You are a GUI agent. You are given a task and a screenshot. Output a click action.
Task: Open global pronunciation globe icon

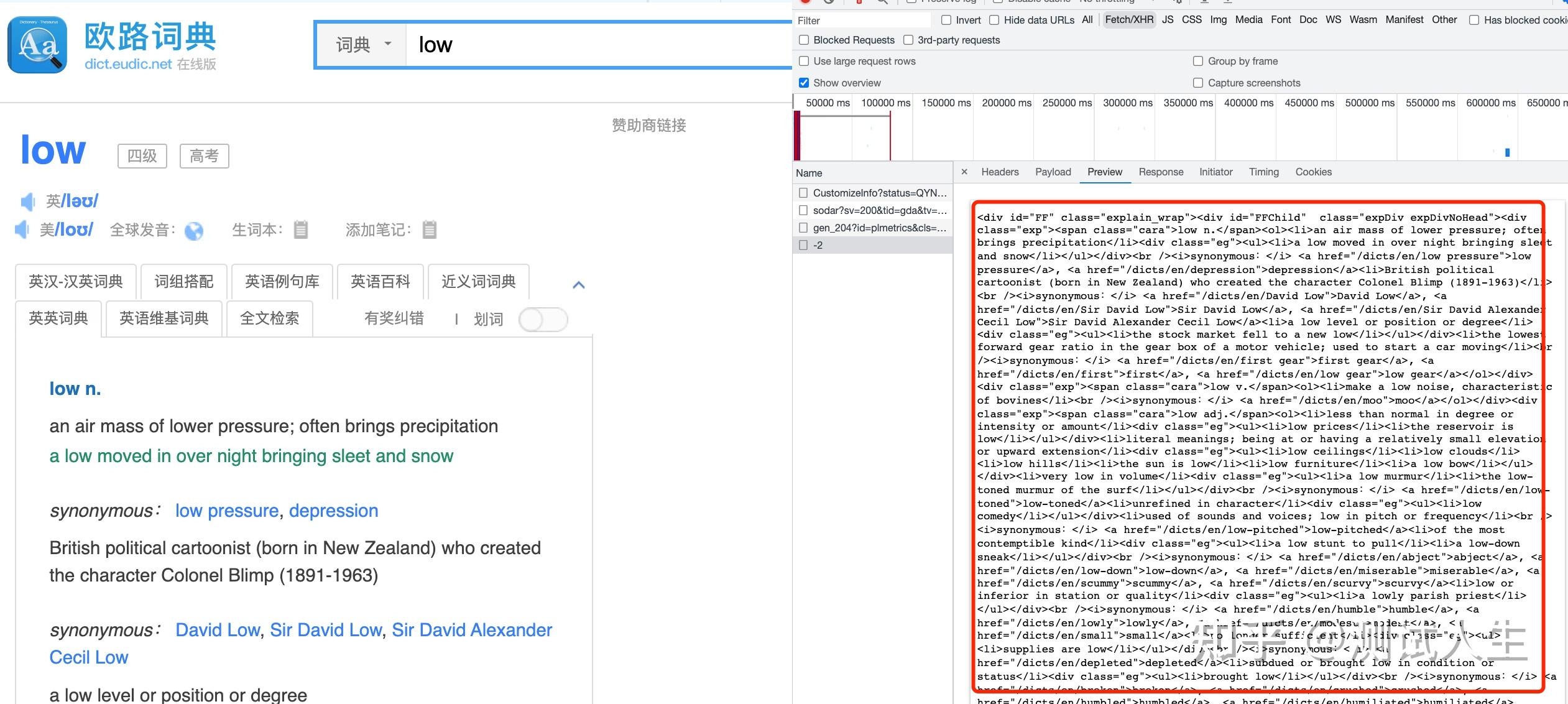pyautogui.click(x=194, y=231)
